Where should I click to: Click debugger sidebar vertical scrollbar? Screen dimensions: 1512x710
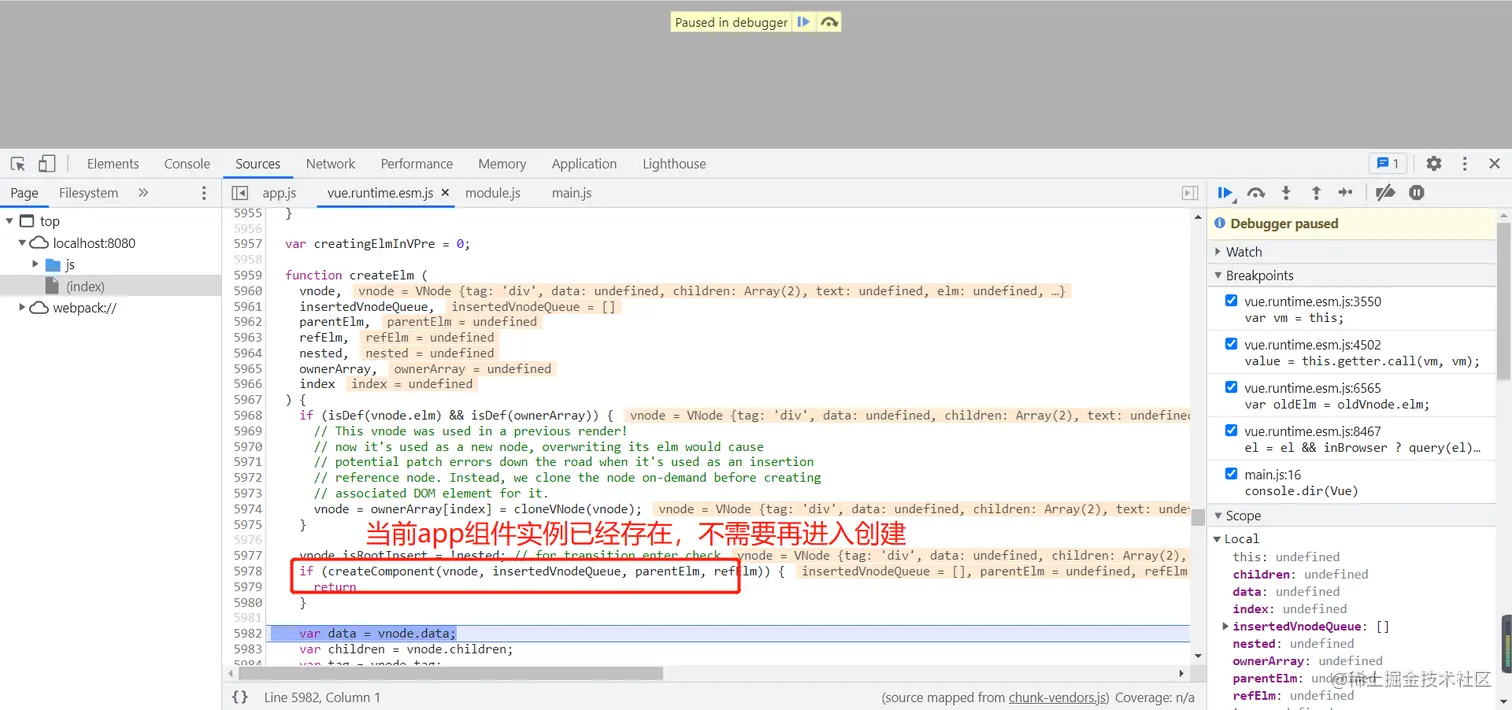click(x=1503, y=300)
